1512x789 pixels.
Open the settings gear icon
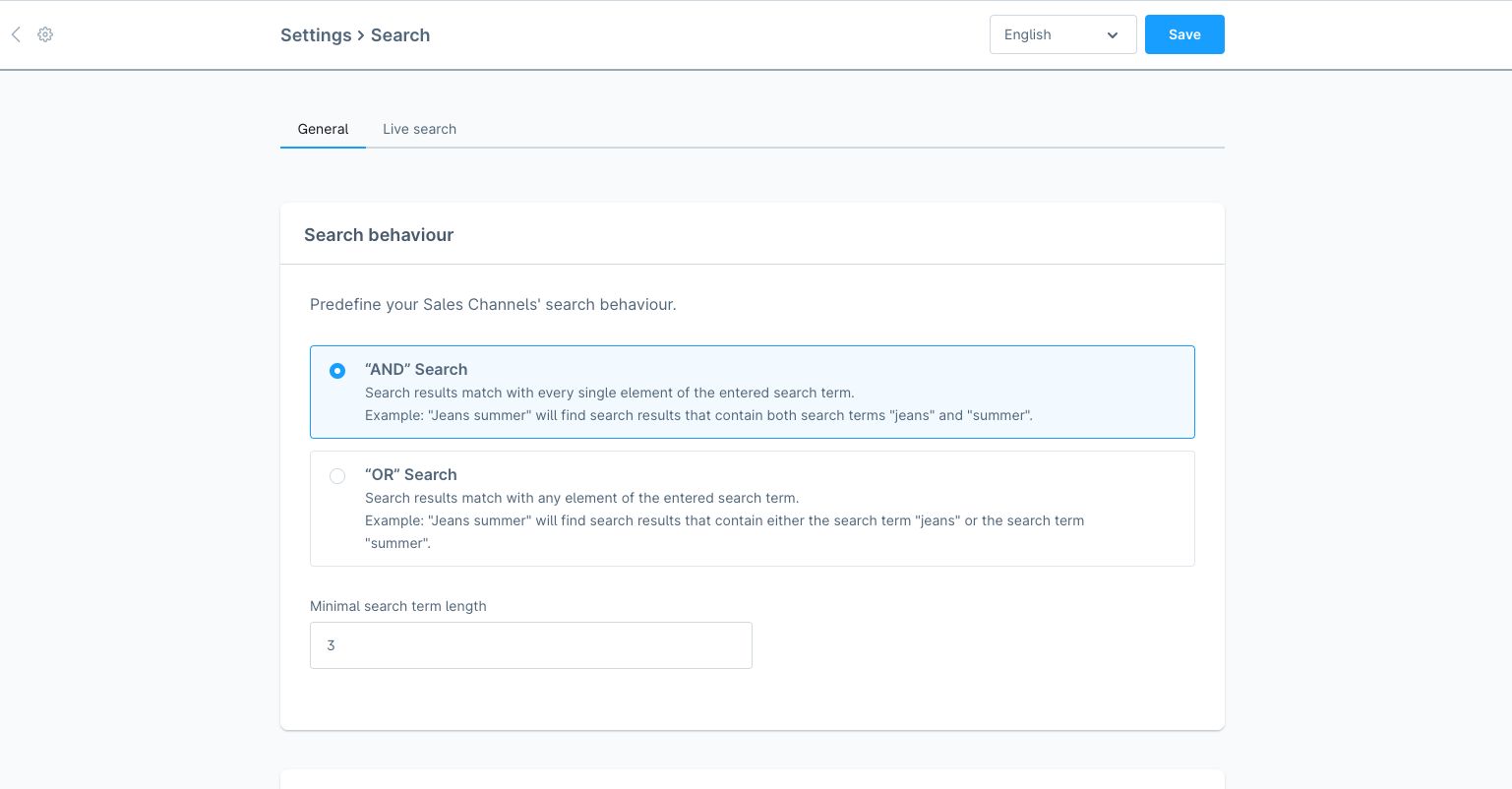point(44,34)
